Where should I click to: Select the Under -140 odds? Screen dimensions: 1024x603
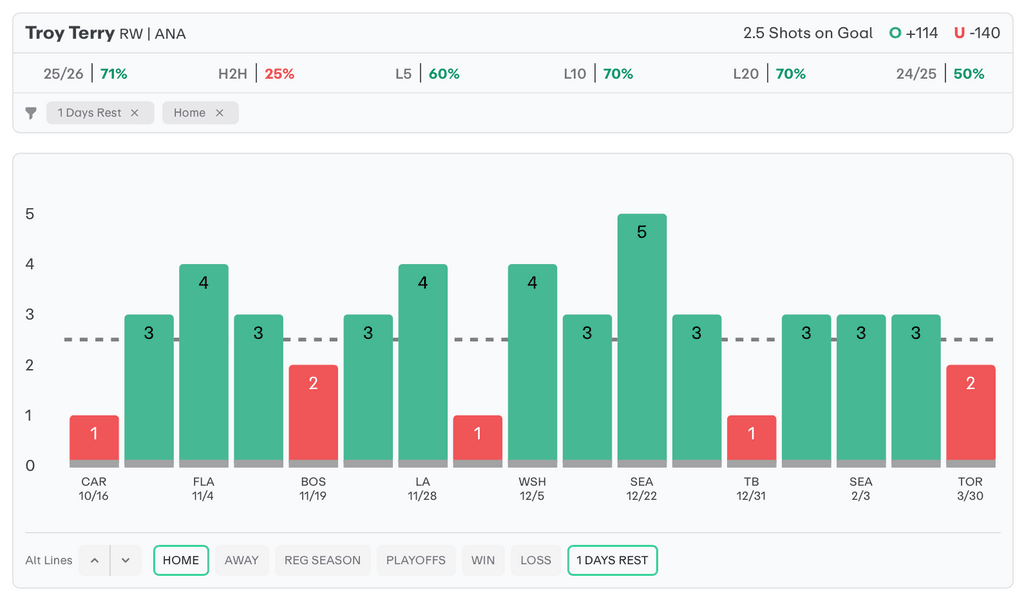pyautogui.click(x=977, y=33)
